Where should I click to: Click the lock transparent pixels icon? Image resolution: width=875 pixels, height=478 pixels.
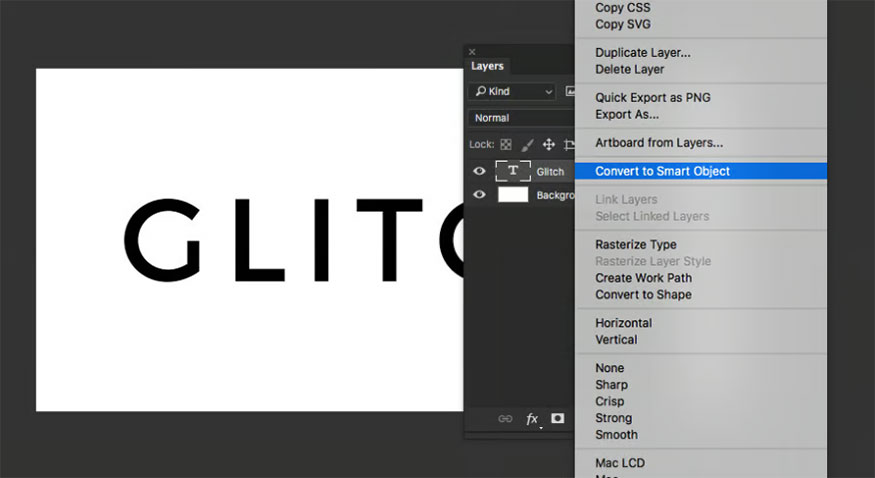tap(506, 145)
